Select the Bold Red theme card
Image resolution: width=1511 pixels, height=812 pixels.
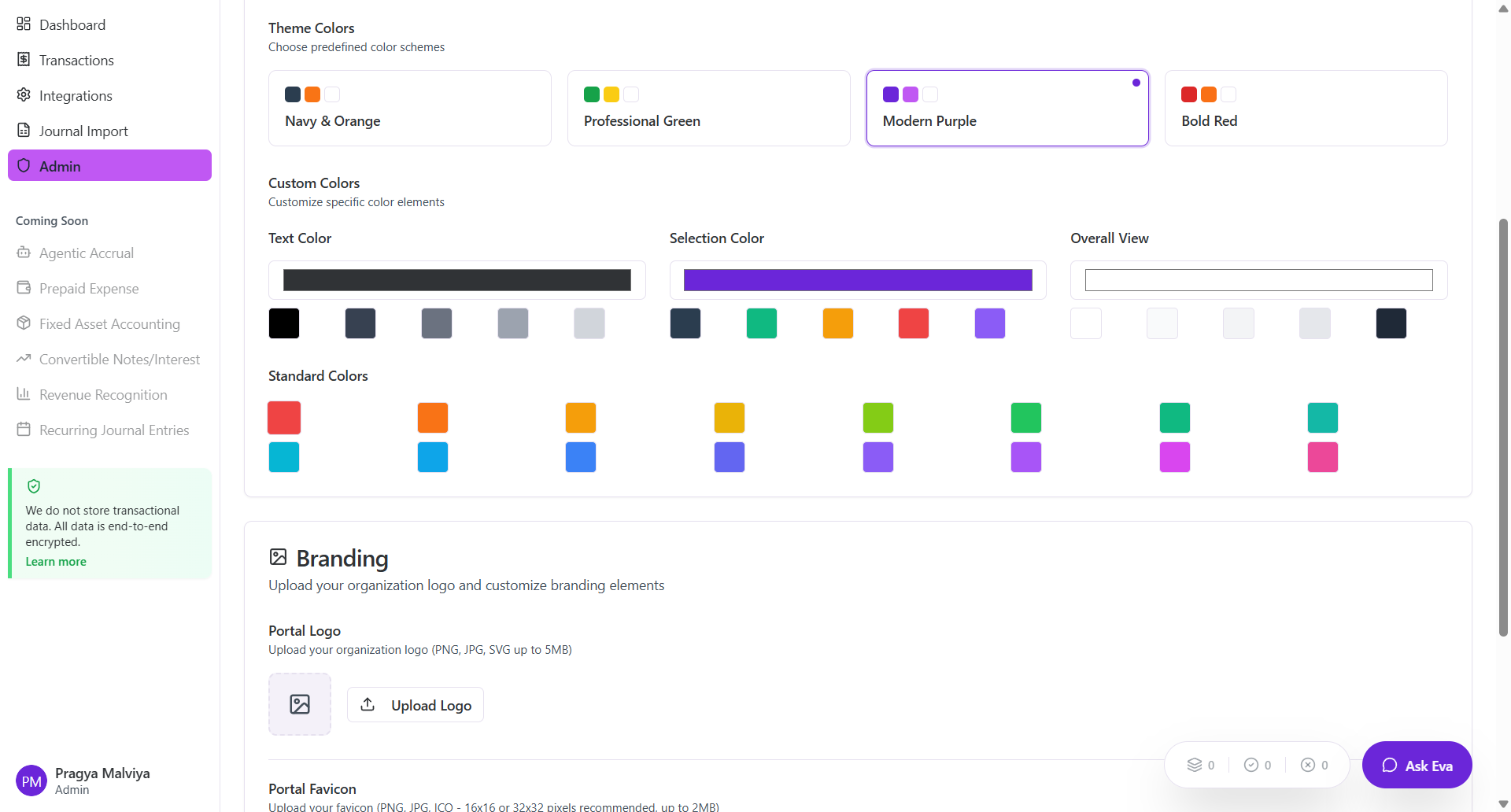click(1306, 109)
